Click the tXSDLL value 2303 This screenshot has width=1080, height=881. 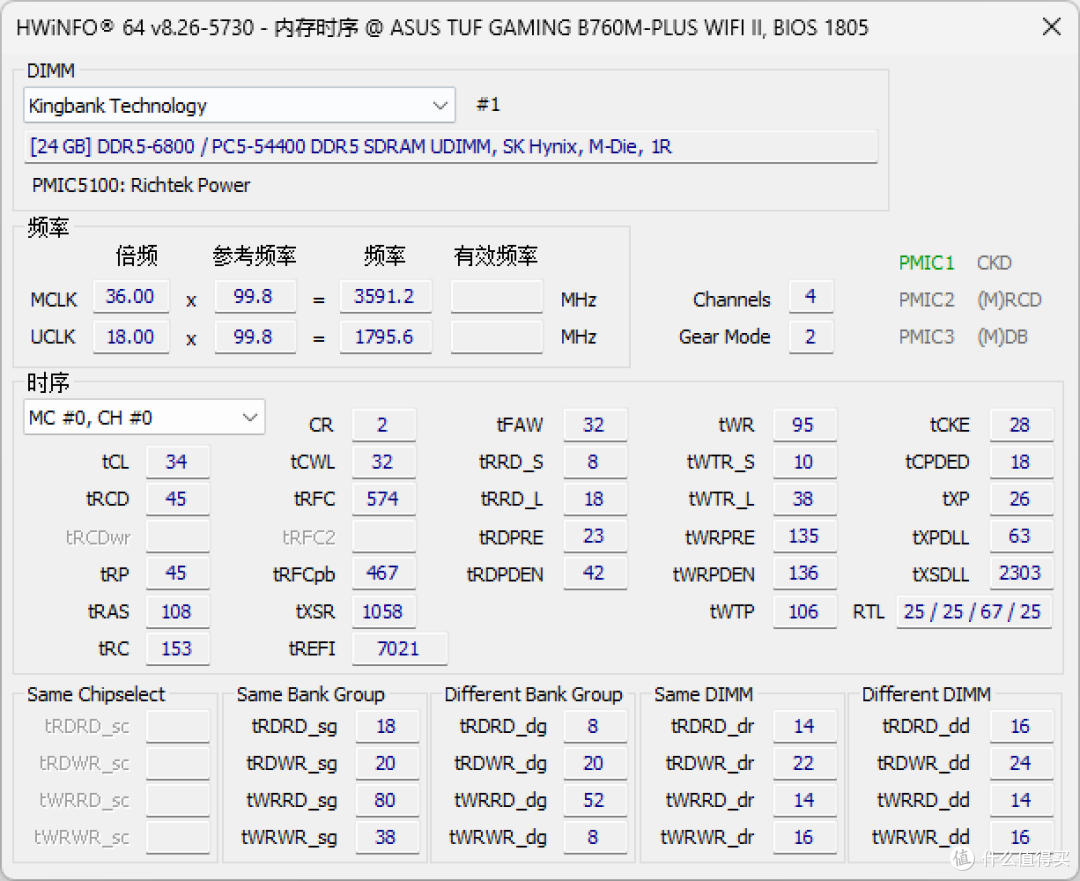coord(1021,573)
